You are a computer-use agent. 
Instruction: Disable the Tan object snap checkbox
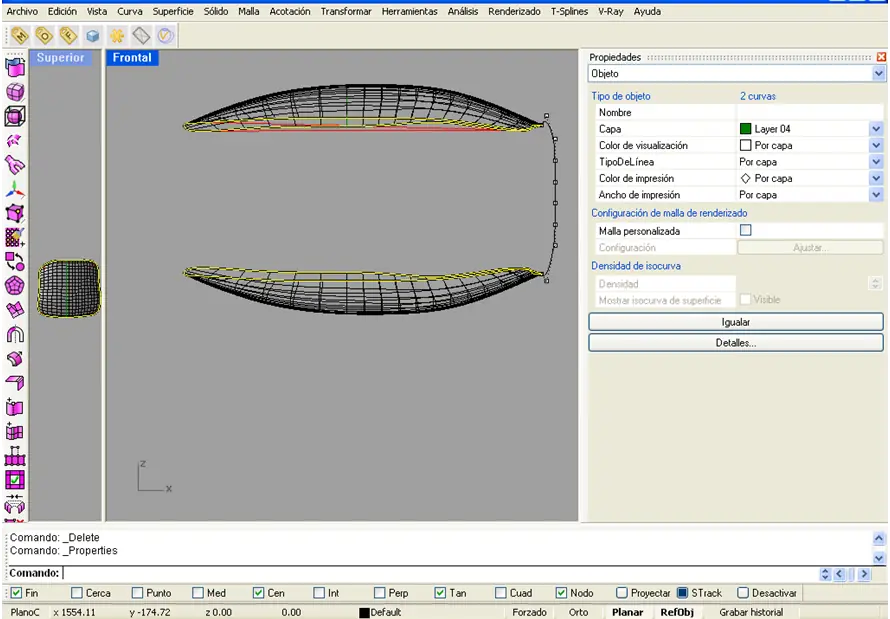440,593
